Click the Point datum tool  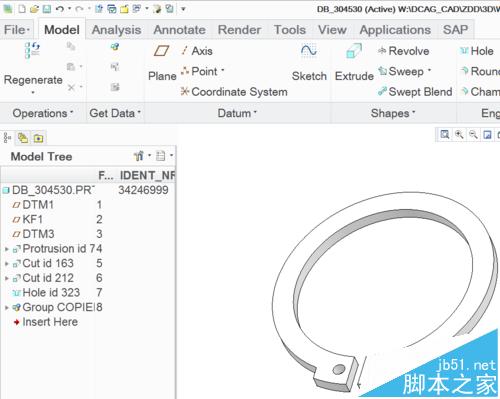pyautogui.click(x=199, y=71)
